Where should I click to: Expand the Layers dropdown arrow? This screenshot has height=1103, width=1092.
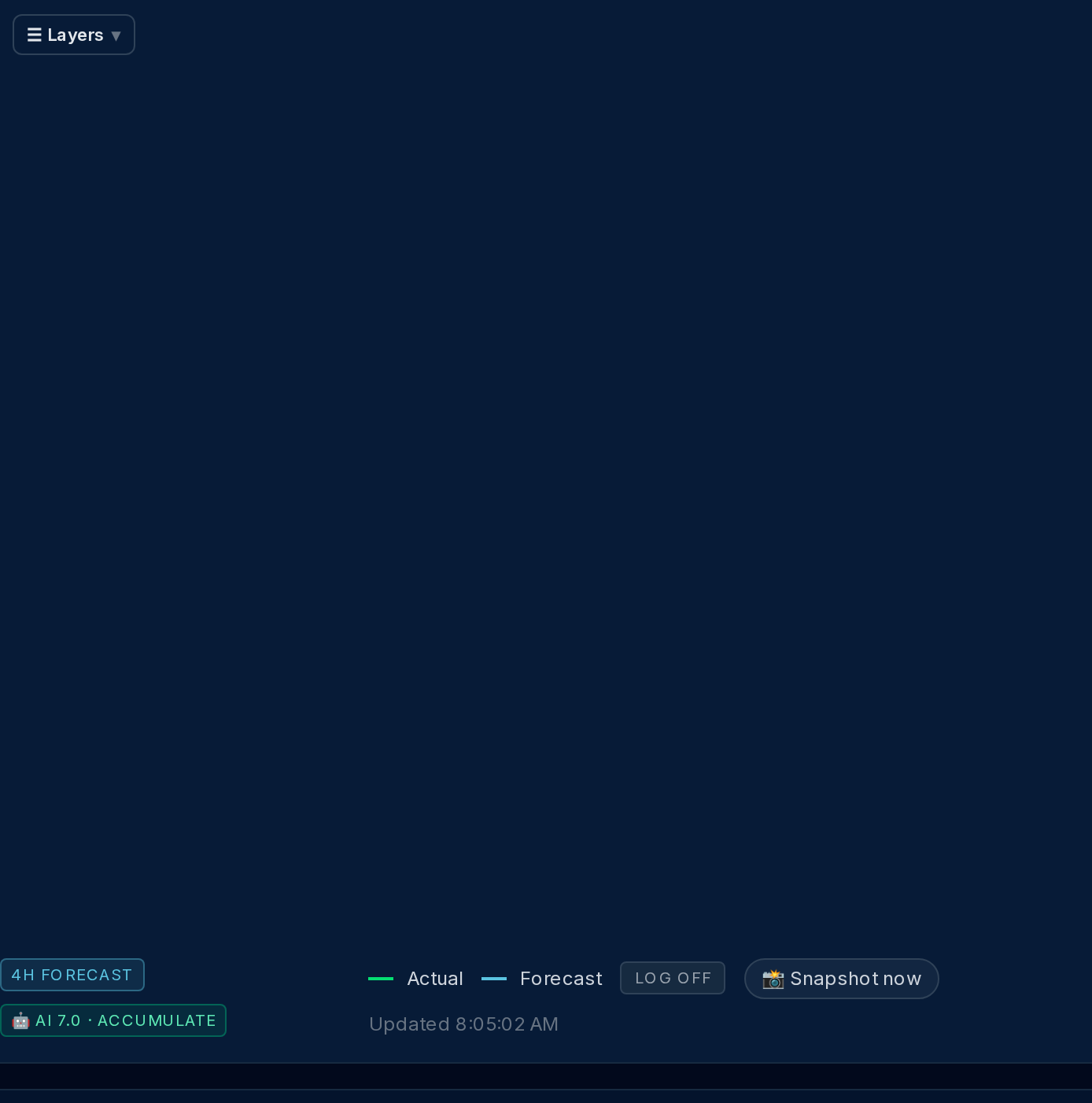pyautogui.click(x=116, y=35)
